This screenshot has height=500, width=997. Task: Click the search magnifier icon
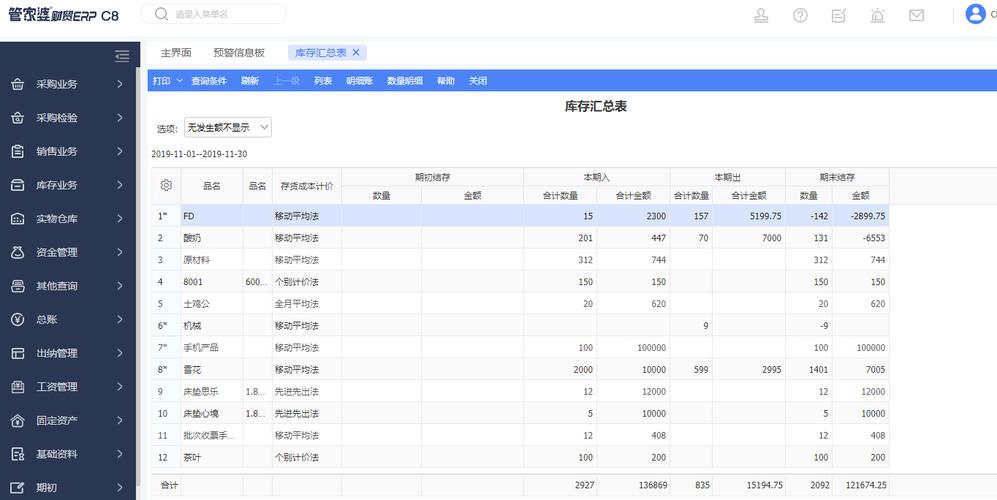[162, 14]
